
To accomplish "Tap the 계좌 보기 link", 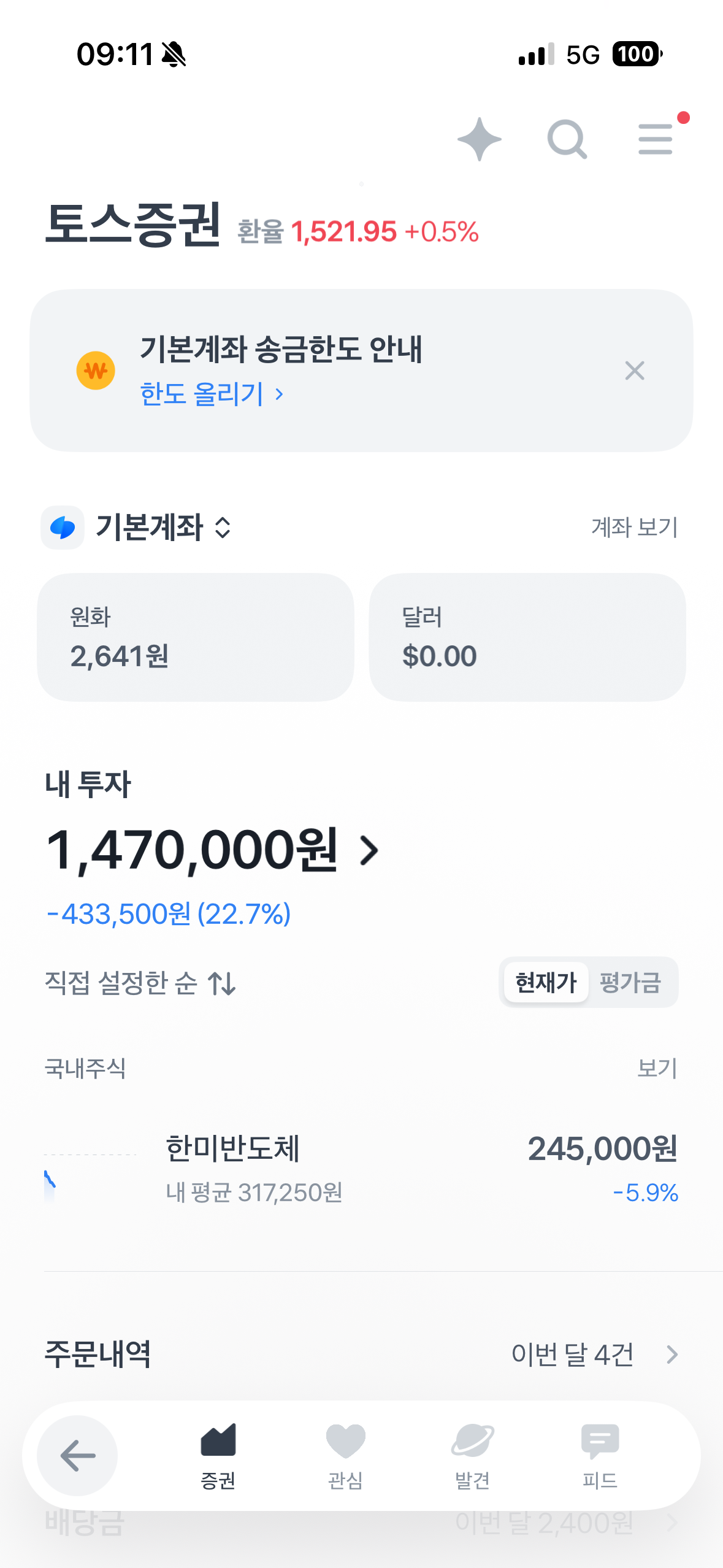I will pyautogui.click(x=634, y=528).
